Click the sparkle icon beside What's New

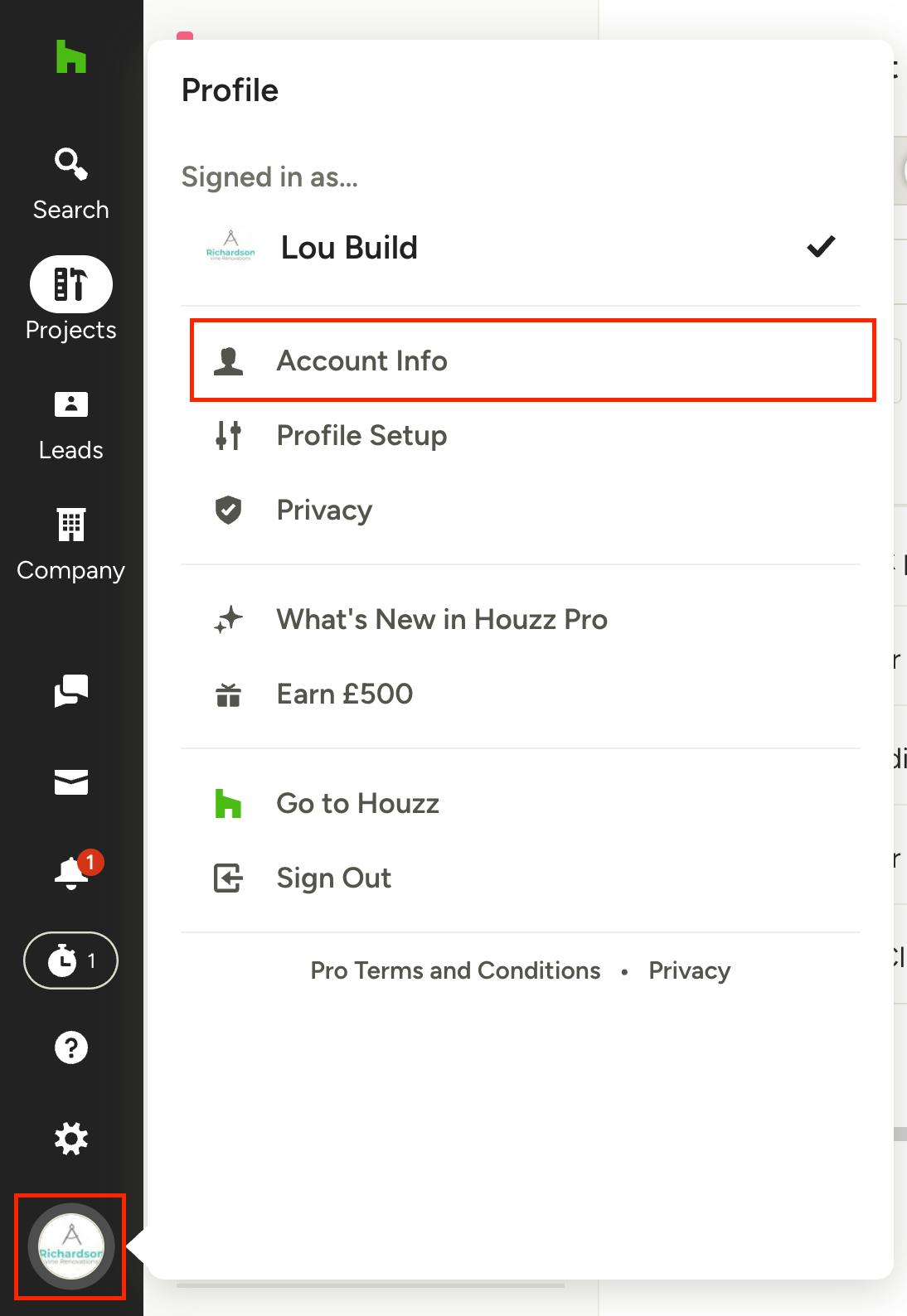click(x=228, y=619)
